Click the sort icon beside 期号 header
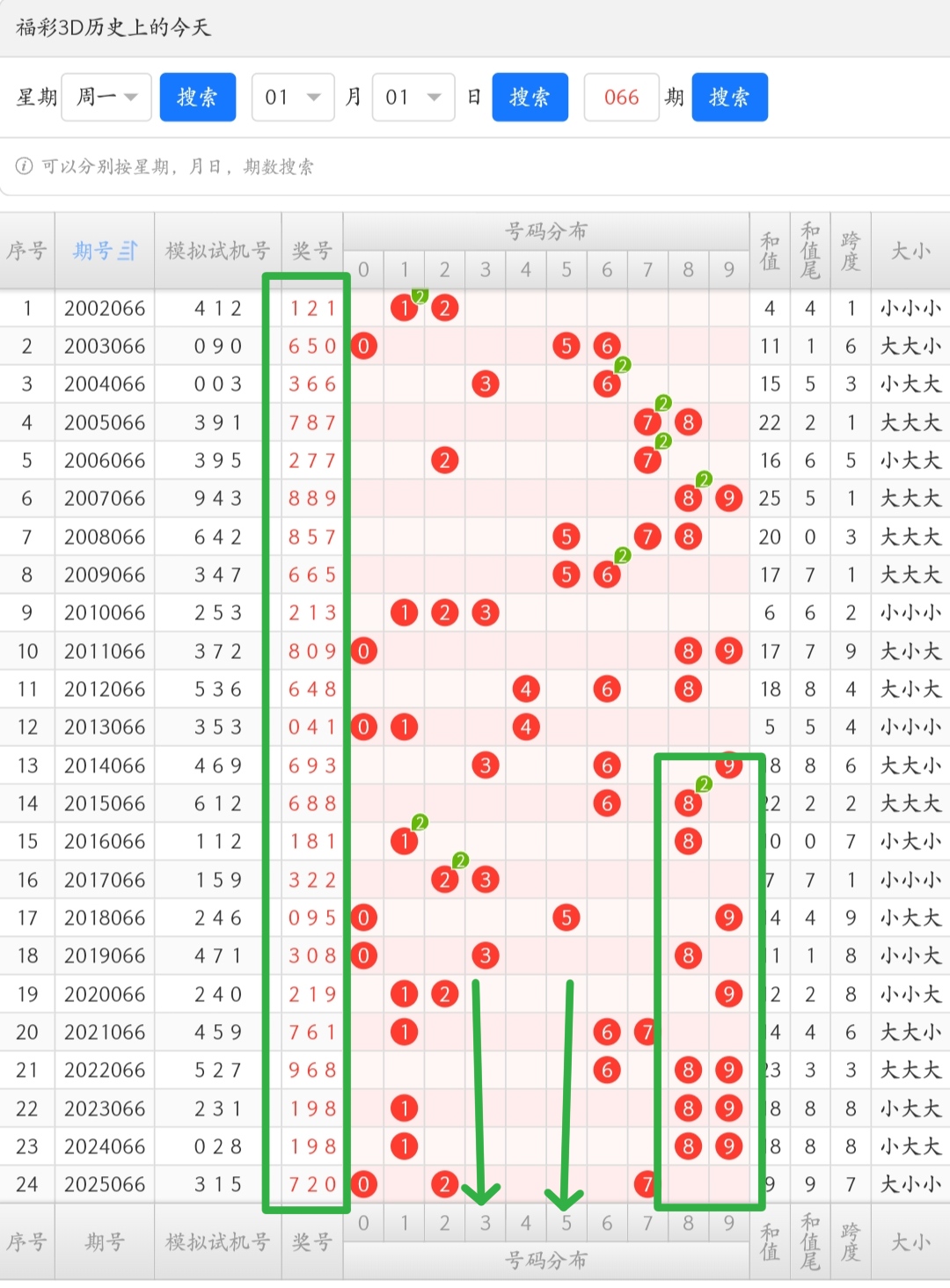This screenshot has height=1288, width=950. tap(128, 252)
